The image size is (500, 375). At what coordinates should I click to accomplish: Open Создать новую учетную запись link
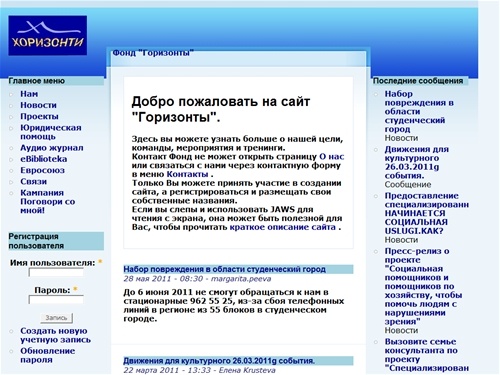coord(55,335)
